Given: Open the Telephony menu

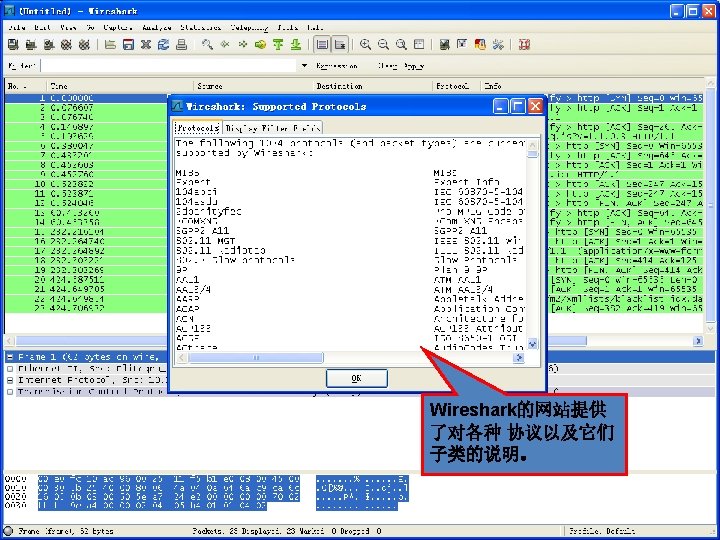Looking at the screenshot, I should coord(249,28).
